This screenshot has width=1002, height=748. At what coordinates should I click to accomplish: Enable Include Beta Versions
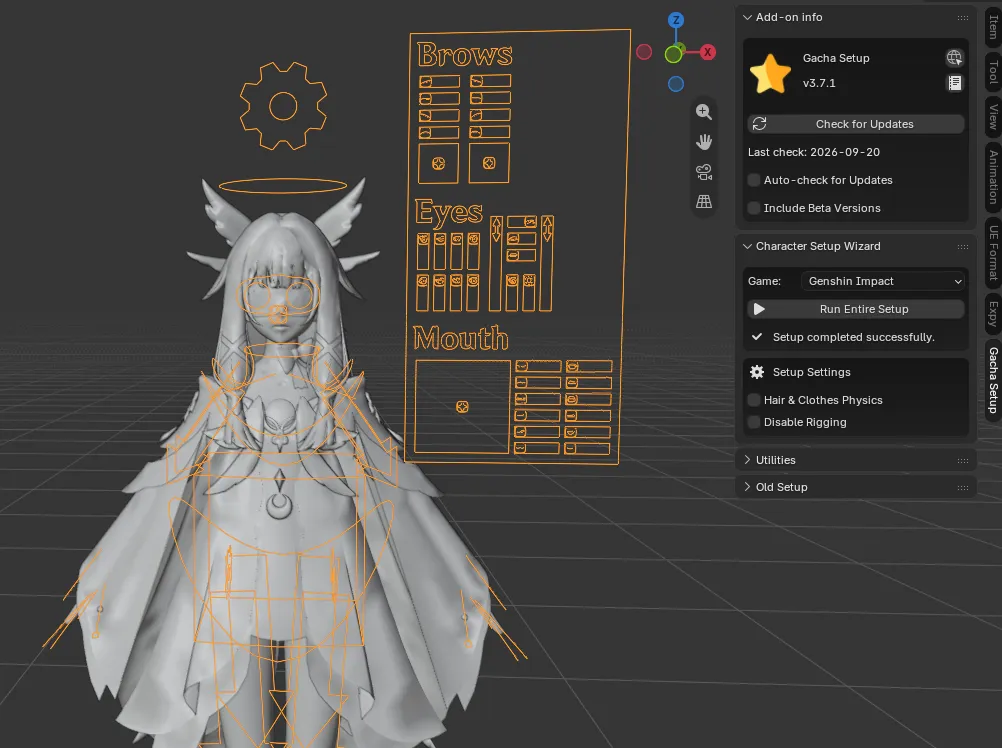tap(754, 208)
